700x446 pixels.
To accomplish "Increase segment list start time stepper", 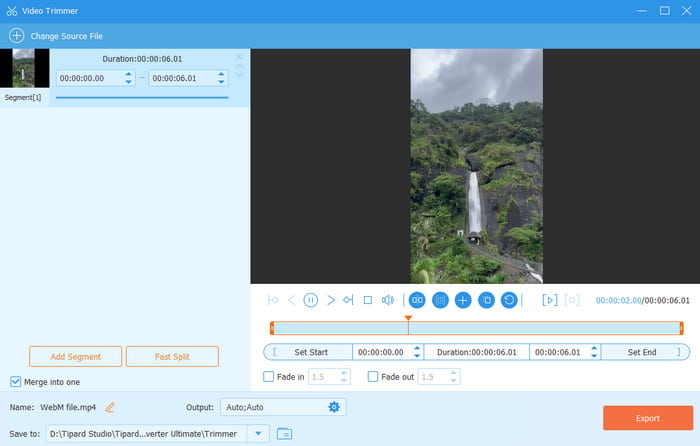I will [x=128, y=74].
